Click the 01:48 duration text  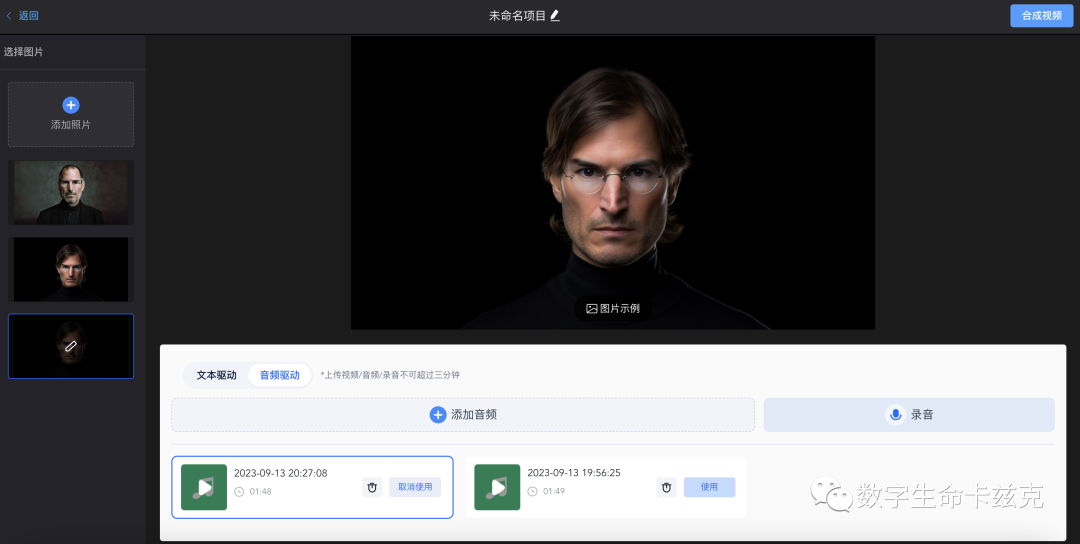(x=260, y=492)
